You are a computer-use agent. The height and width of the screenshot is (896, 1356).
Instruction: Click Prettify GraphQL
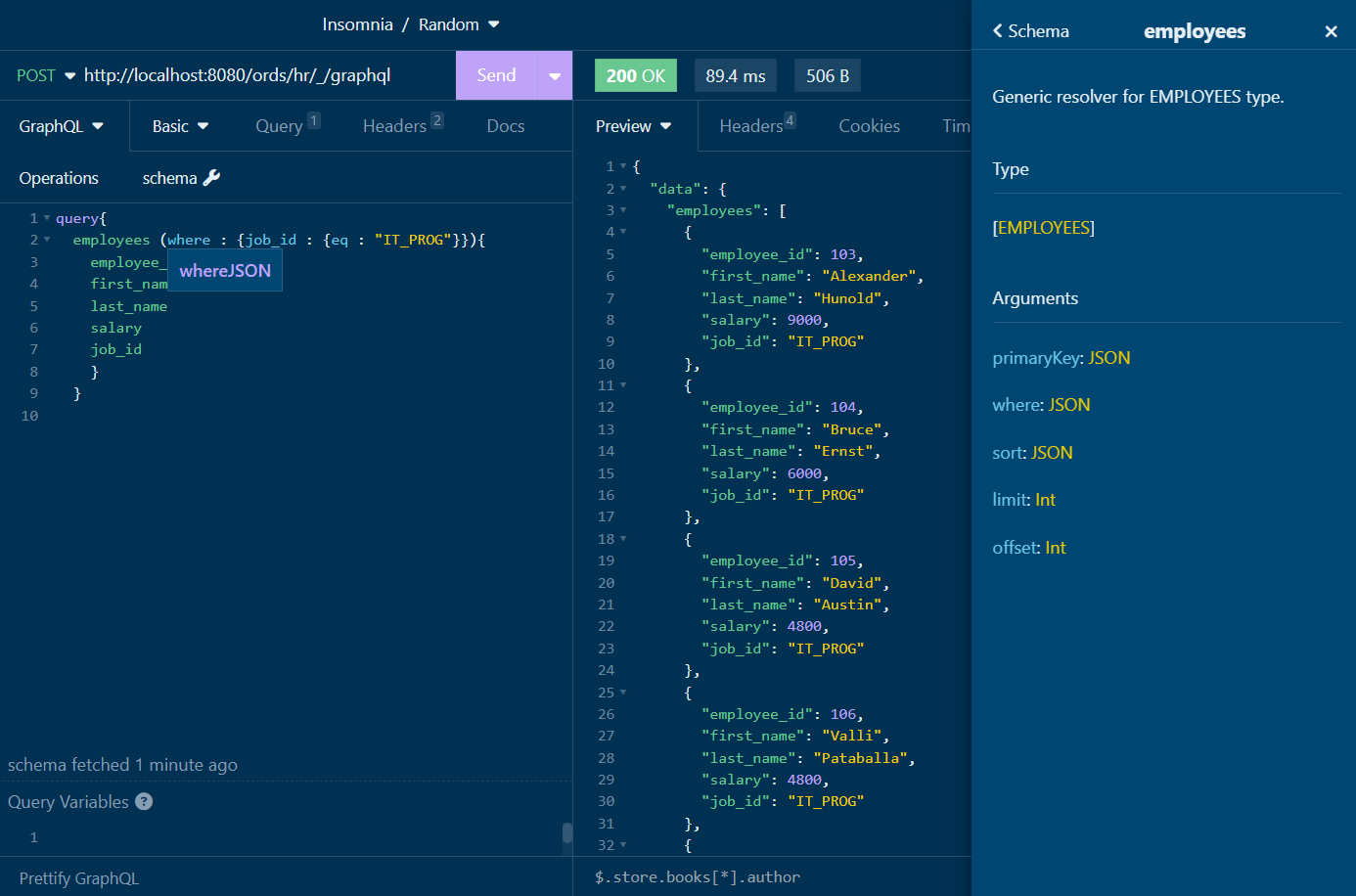[79, 878]
